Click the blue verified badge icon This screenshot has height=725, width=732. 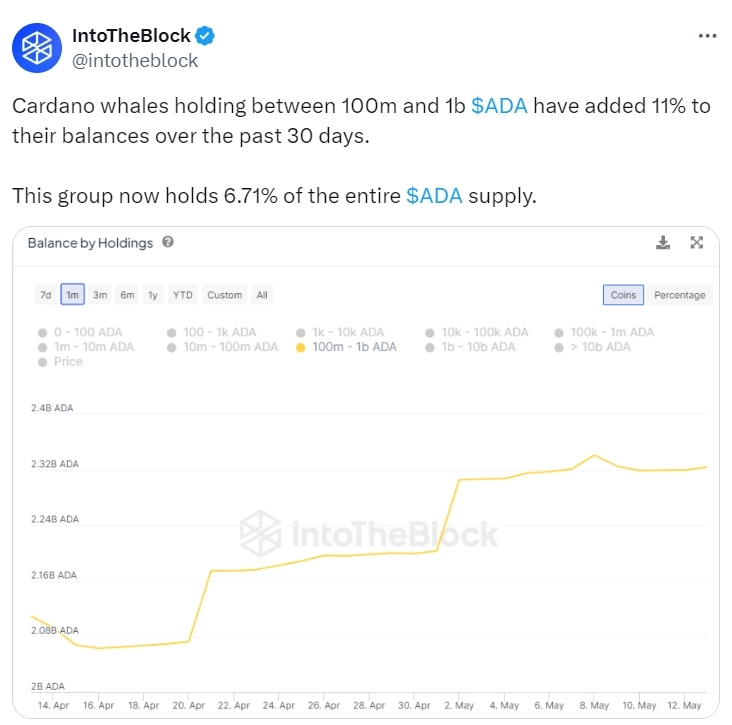205,36
